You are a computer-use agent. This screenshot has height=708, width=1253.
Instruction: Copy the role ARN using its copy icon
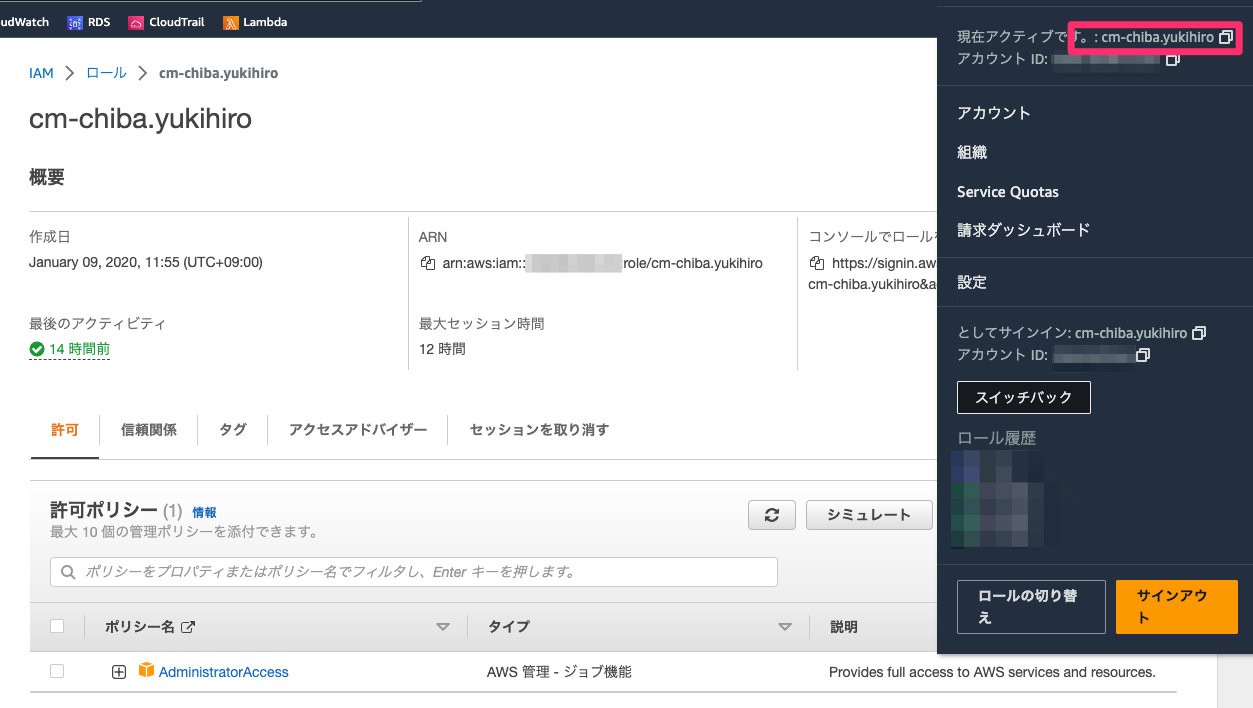click(x=428, y=262)
